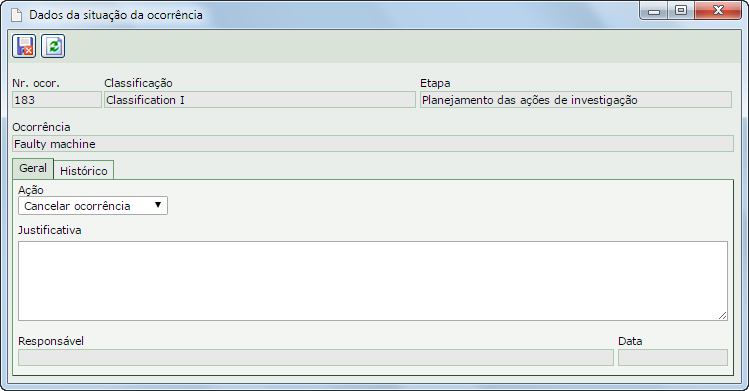Maximize the occurrence data window
Viewport: 749px width, 391px height.
pyautogui.click(x=681, y=11)
